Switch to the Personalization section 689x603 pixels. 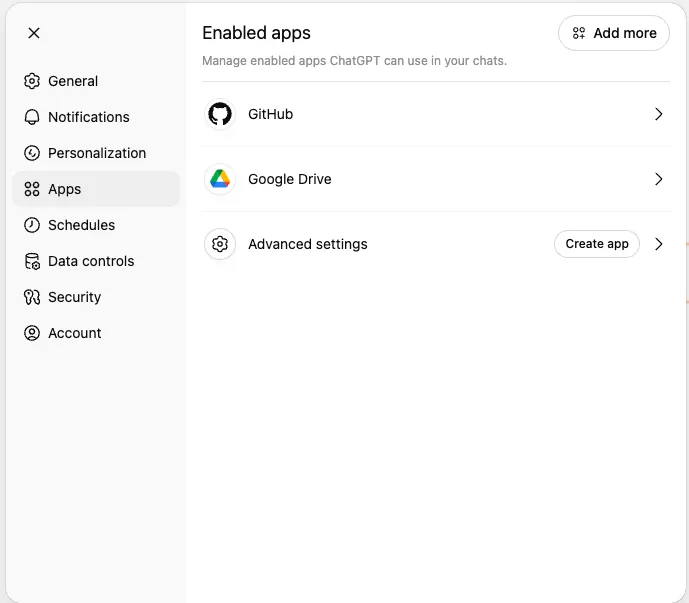point(97,153)
